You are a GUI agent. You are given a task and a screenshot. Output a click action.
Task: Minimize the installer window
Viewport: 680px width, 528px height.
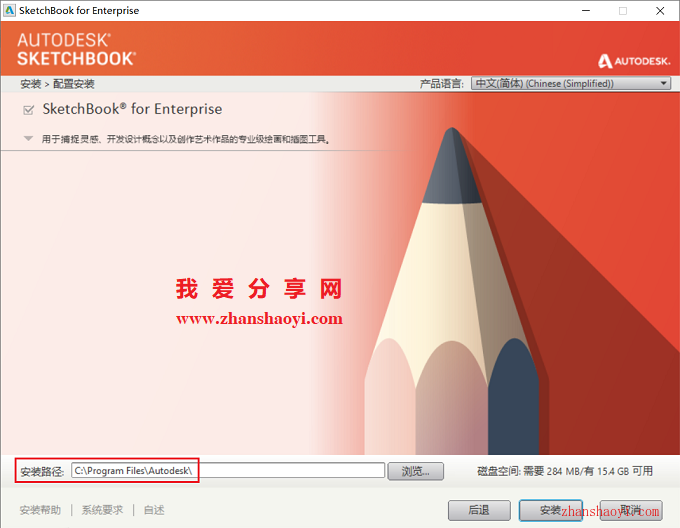(x=586, y=10)
